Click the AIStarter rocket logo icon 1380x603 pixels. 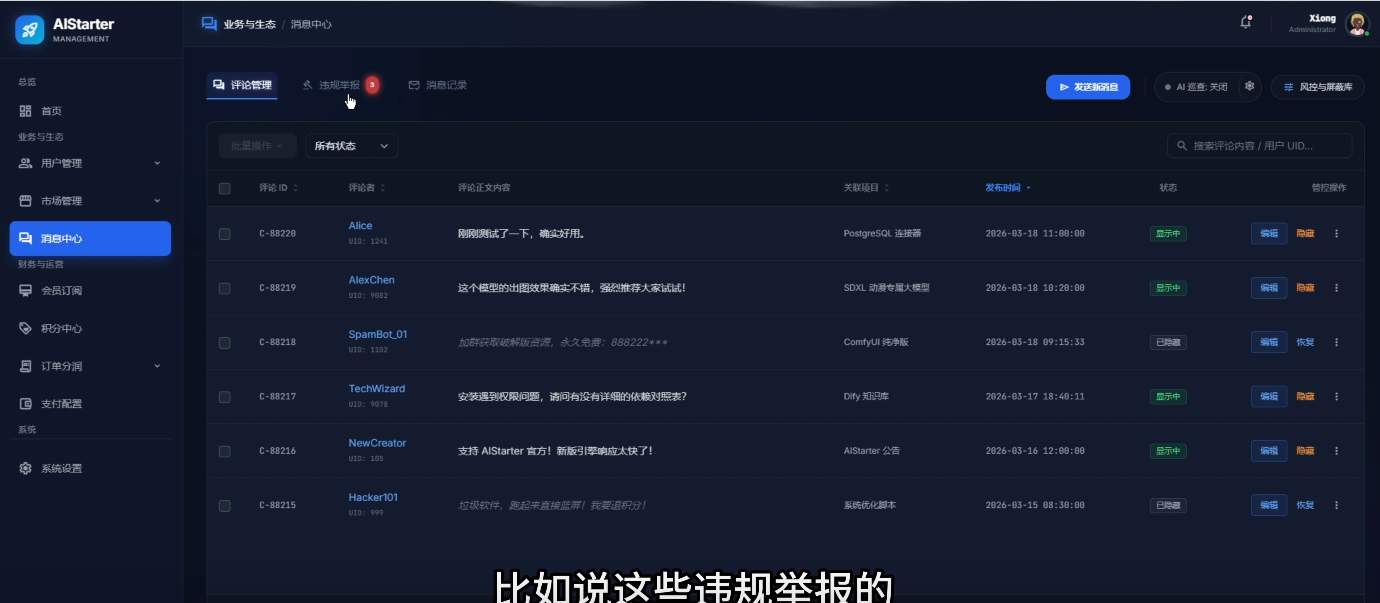point(30,30)
